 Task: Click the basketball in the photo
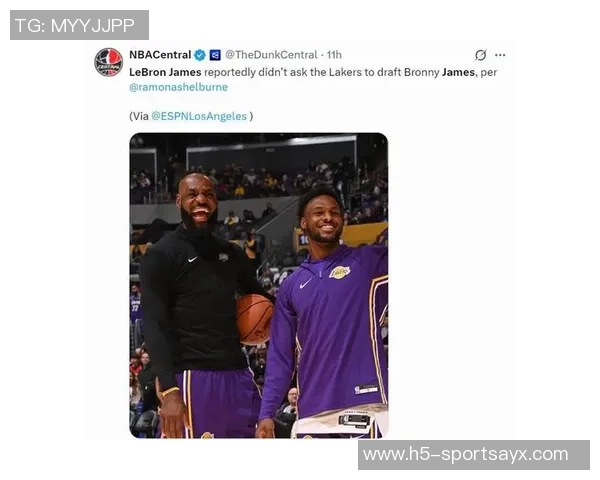[x=254, y=319]
